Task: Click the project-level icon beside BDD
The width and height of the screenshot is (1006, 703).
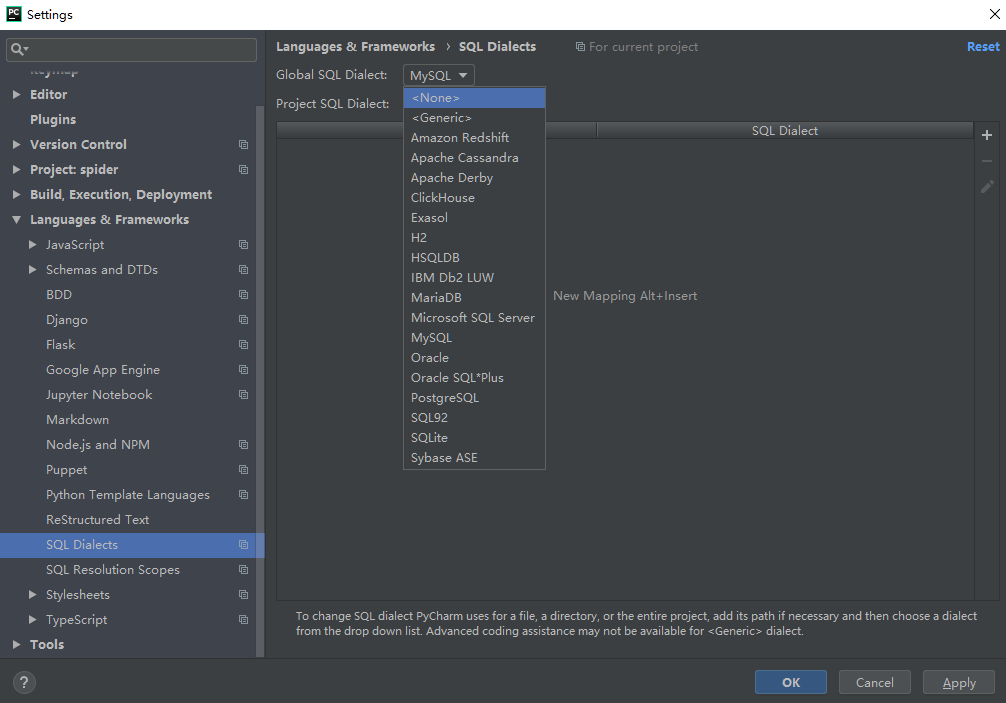Action: pos(243,294)
